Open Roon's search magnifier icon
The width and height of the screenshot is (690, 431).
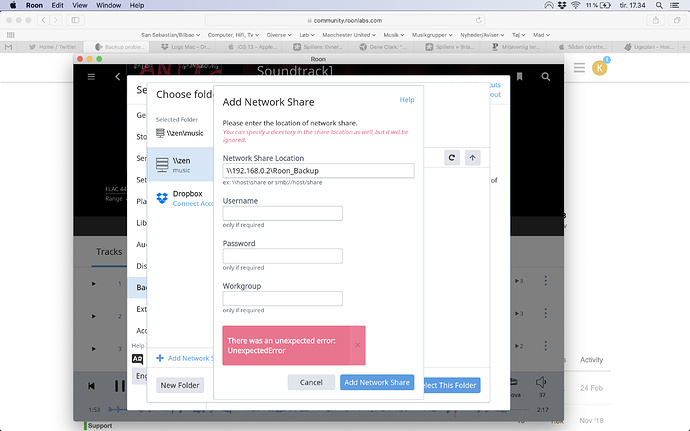(x=545, y=77)
